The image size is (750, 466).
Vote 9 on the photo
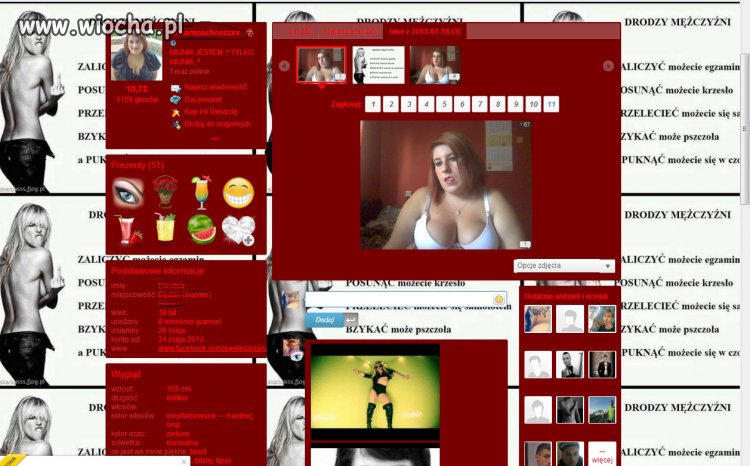click(x=515, y=104)
